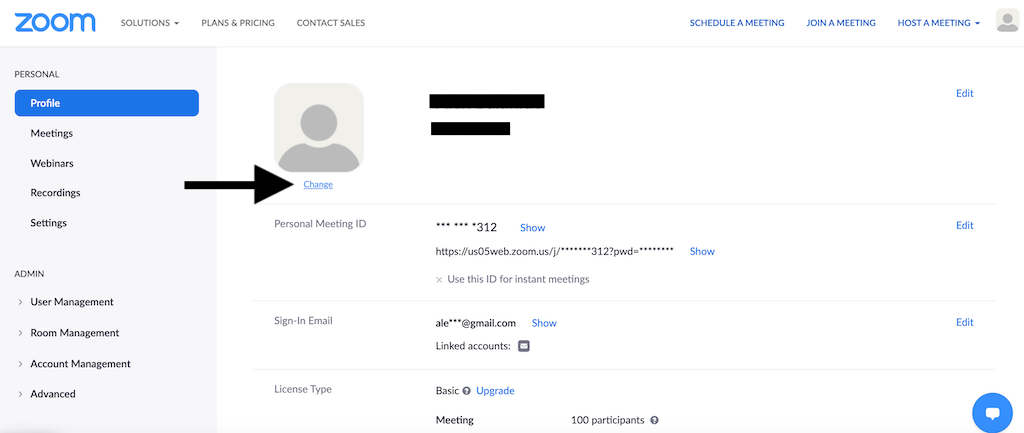The width and height of the screenshot is (1024, 433).
Task: Open Recordings in the sidebar
Action: (x=55, y=193)
